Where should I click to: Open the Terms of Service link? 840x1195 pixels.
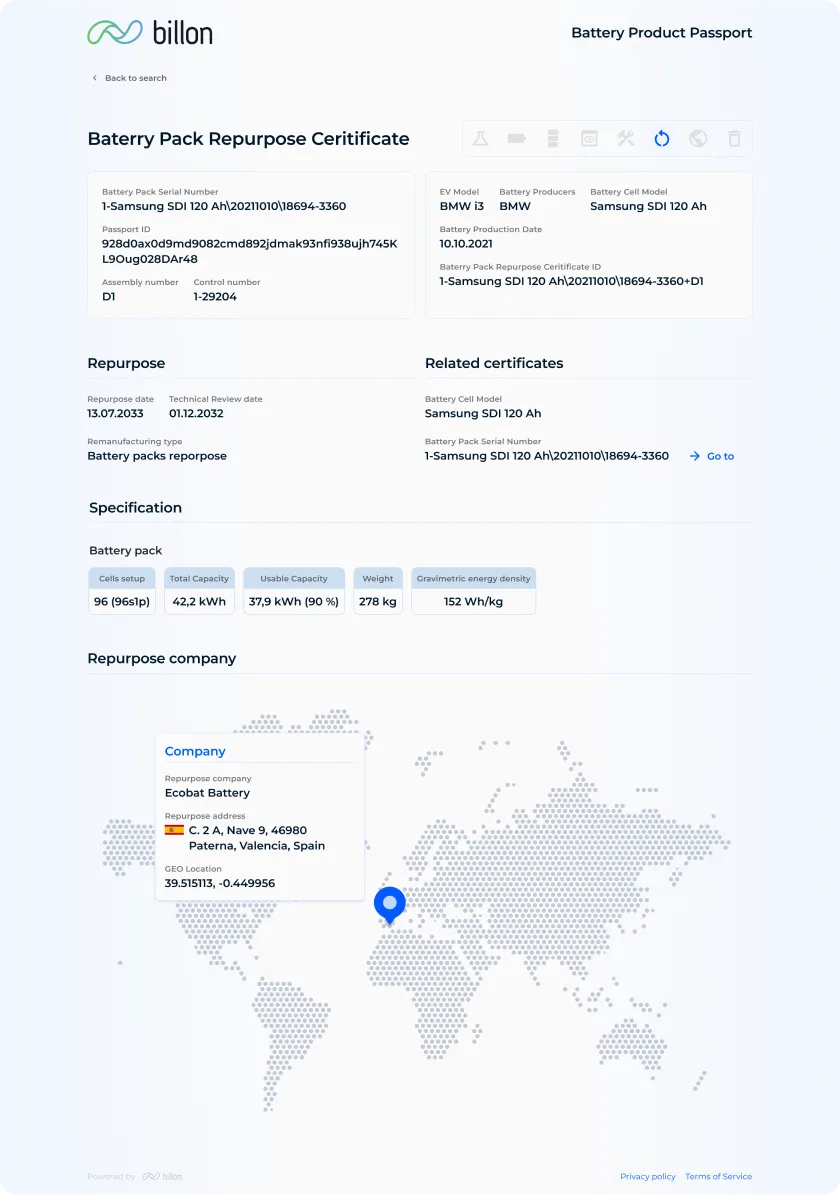[719, 1177]
